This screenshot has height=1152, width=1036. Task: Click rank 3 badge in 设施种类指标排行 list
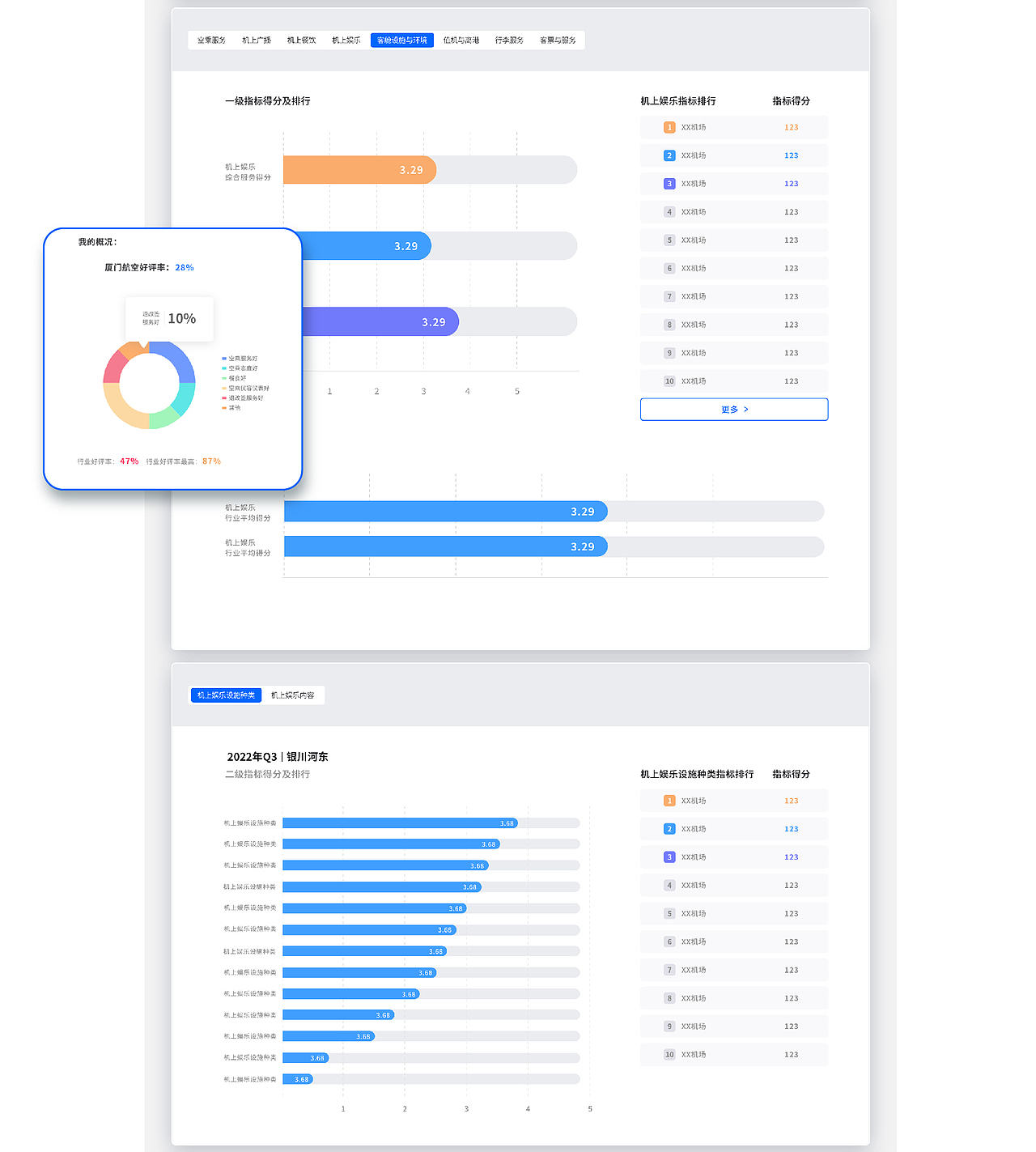coord(669,857)
